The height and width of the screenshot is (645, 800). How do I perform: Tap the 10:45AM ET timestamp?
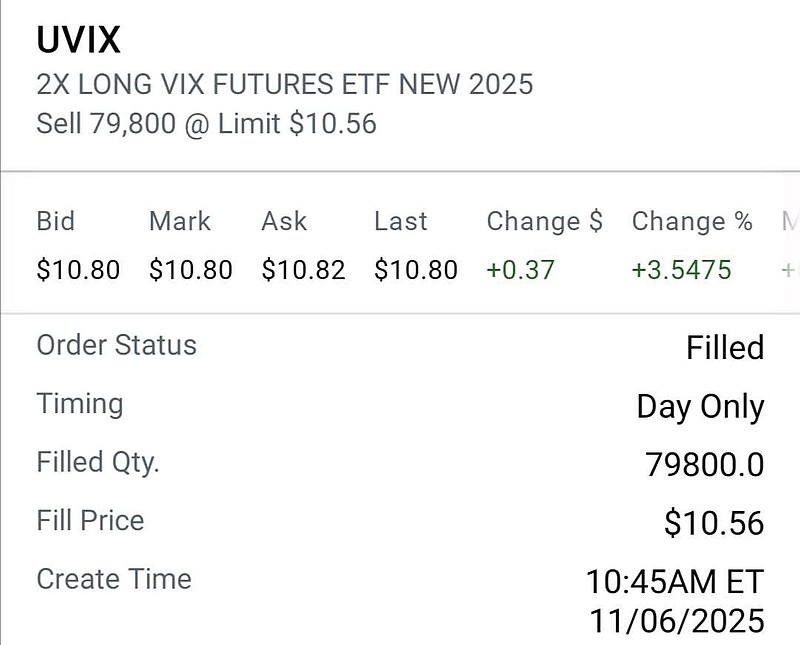pos(675,581)
